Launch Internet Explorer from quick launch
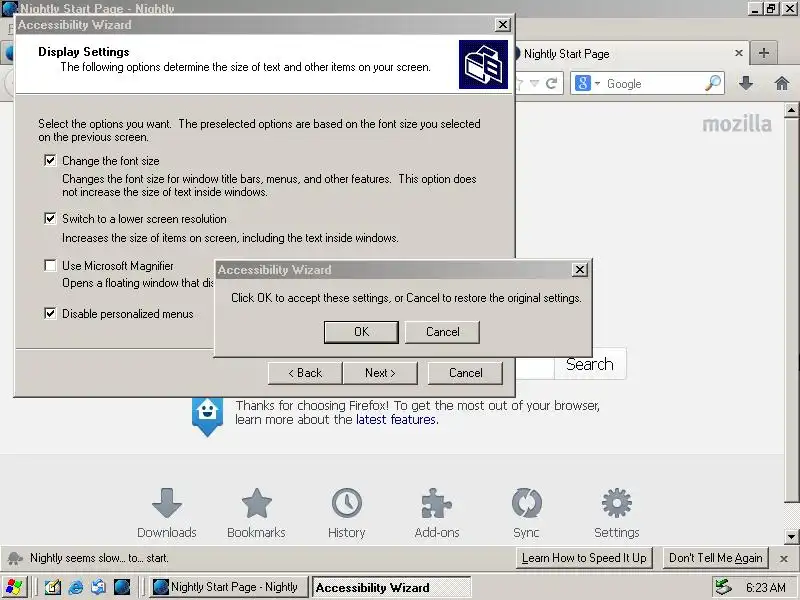800x600 pixels. coord(76,587)
